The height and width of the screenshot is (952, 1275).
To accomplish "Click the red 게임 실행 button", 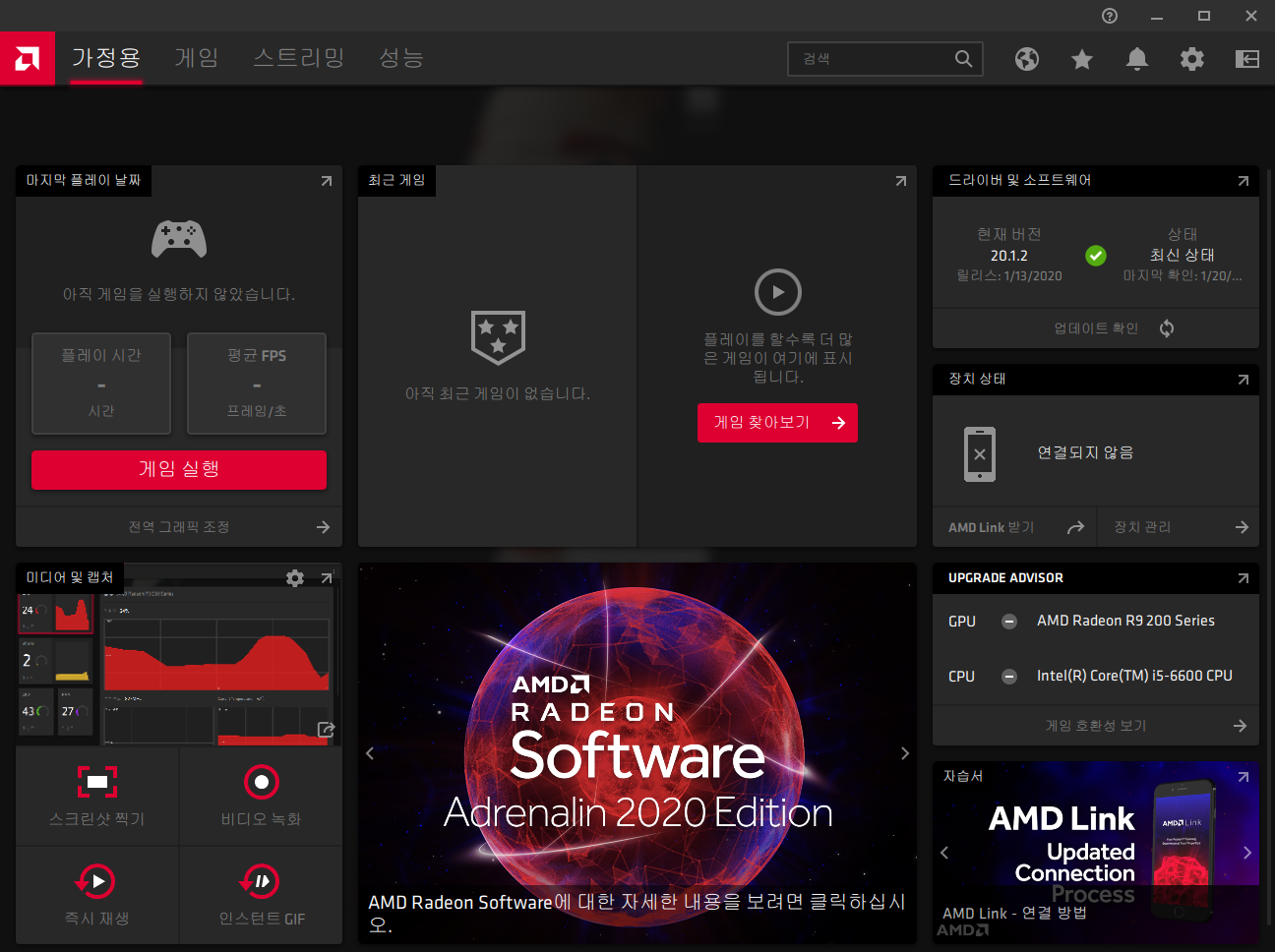I will pyautogui.click(x=179, y=470).
